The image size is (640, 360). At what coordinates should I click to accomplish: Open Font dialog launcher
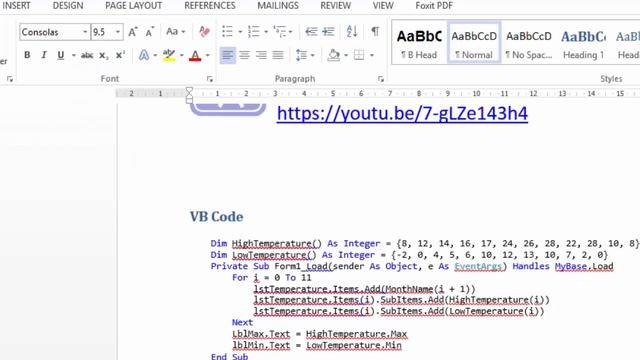[x=210, y=79]
